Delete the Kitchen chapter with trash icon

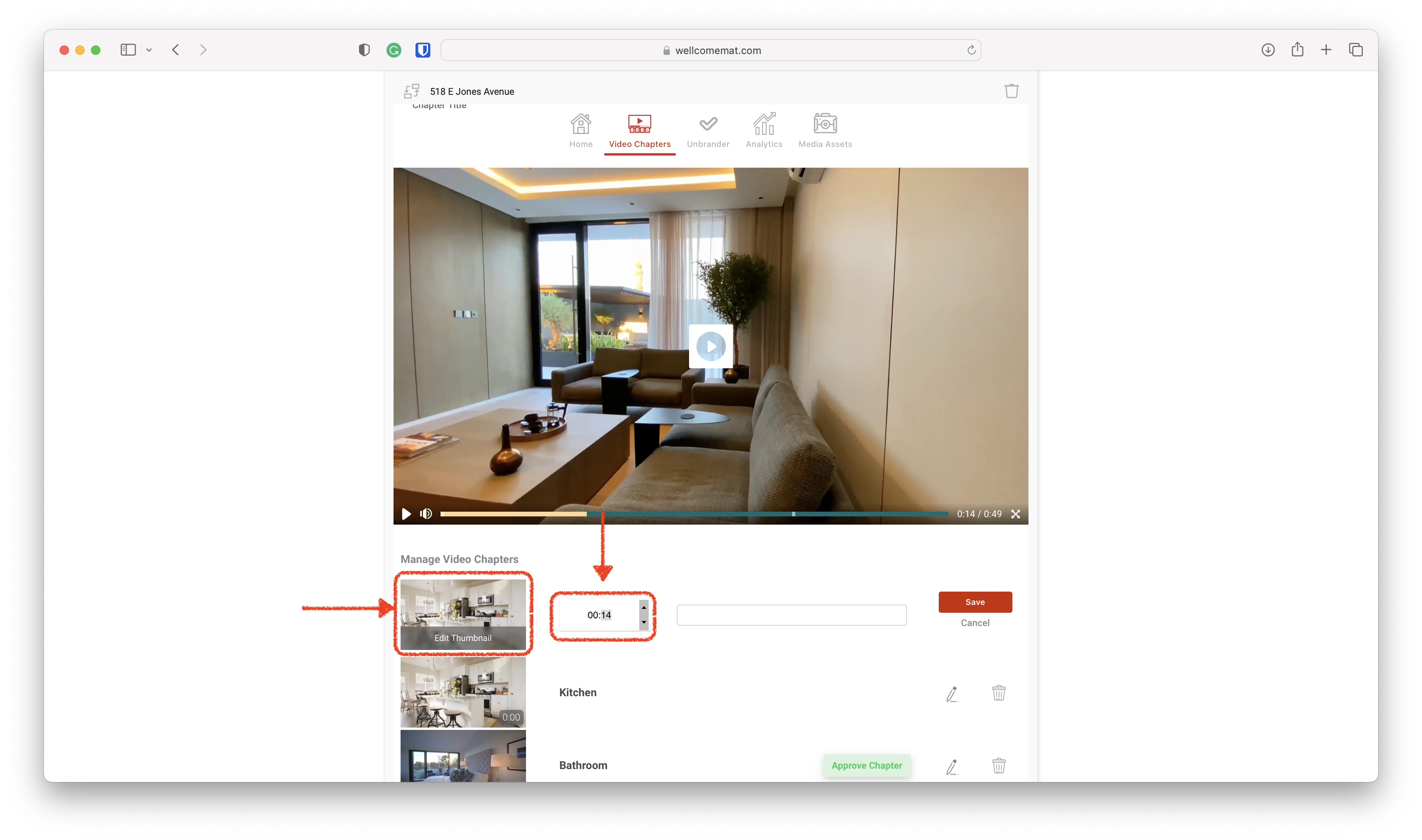coord(999,693)
